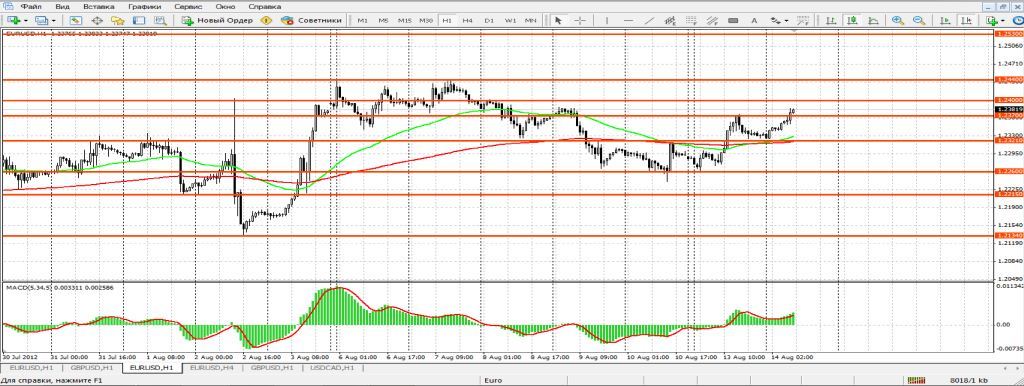Toggle the bar chart display mode
The width and height of the screenshot is (1024, 386).
[x=832, y=20]
